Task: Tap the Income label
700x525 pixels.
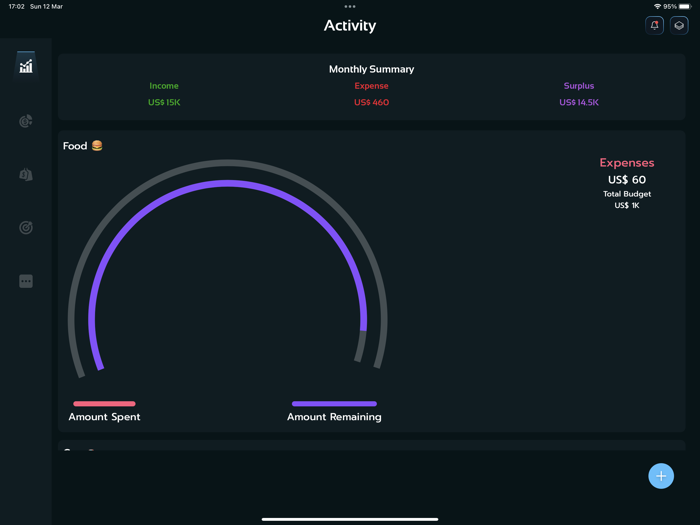Action: (164, 86)
